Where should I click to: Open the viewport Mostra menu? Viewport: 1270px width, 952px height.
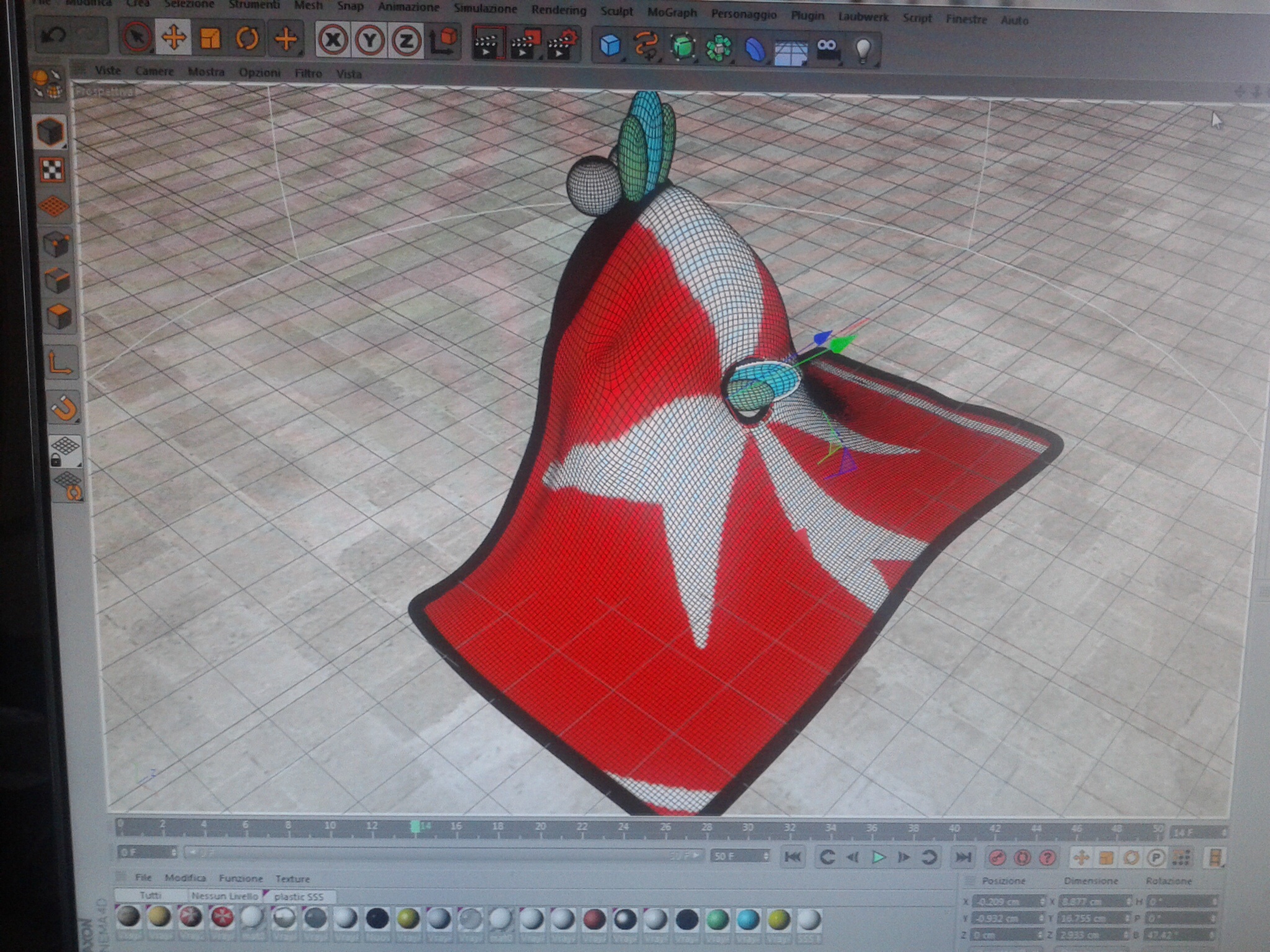(x=206, y=72)
